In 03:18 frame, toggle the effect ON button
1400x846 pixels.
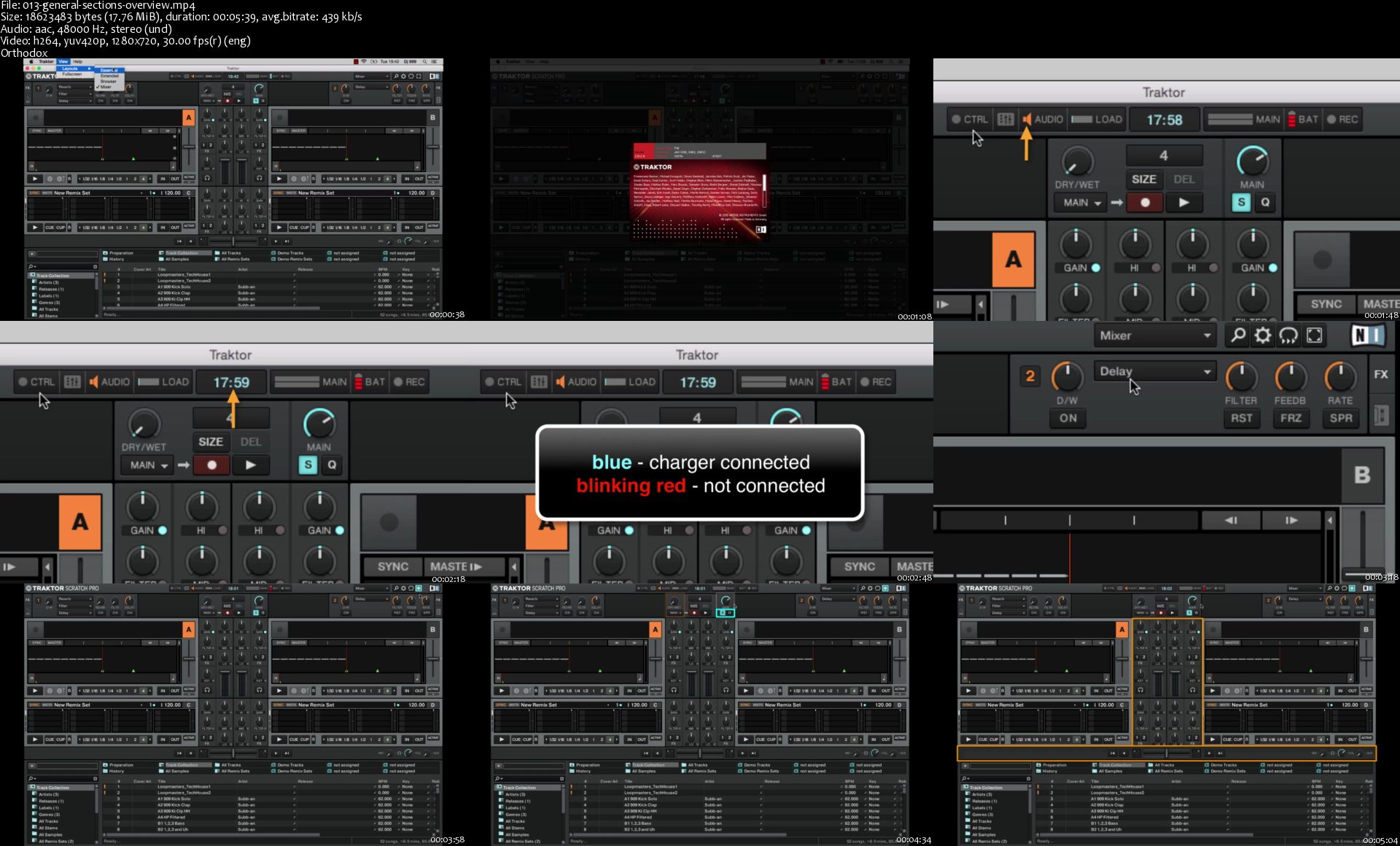(x=1067, y=418)
